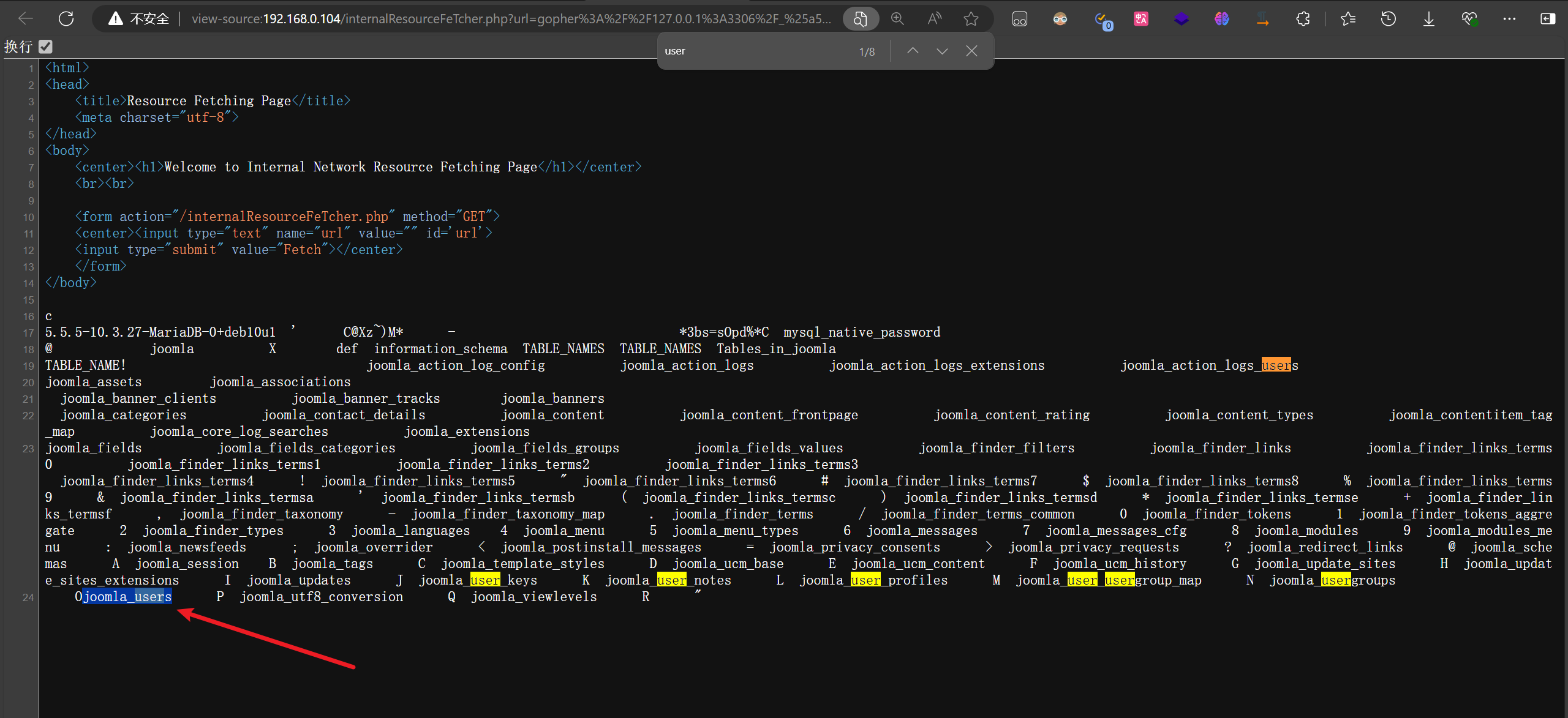
Task: Click the 'joomla_extensions' text
Action: (467, 431)
